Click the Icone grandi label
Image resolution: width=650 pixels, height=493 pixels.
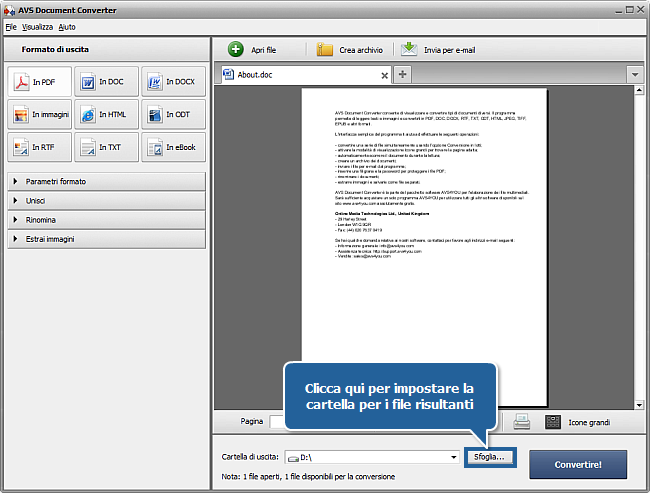point(589,423)
